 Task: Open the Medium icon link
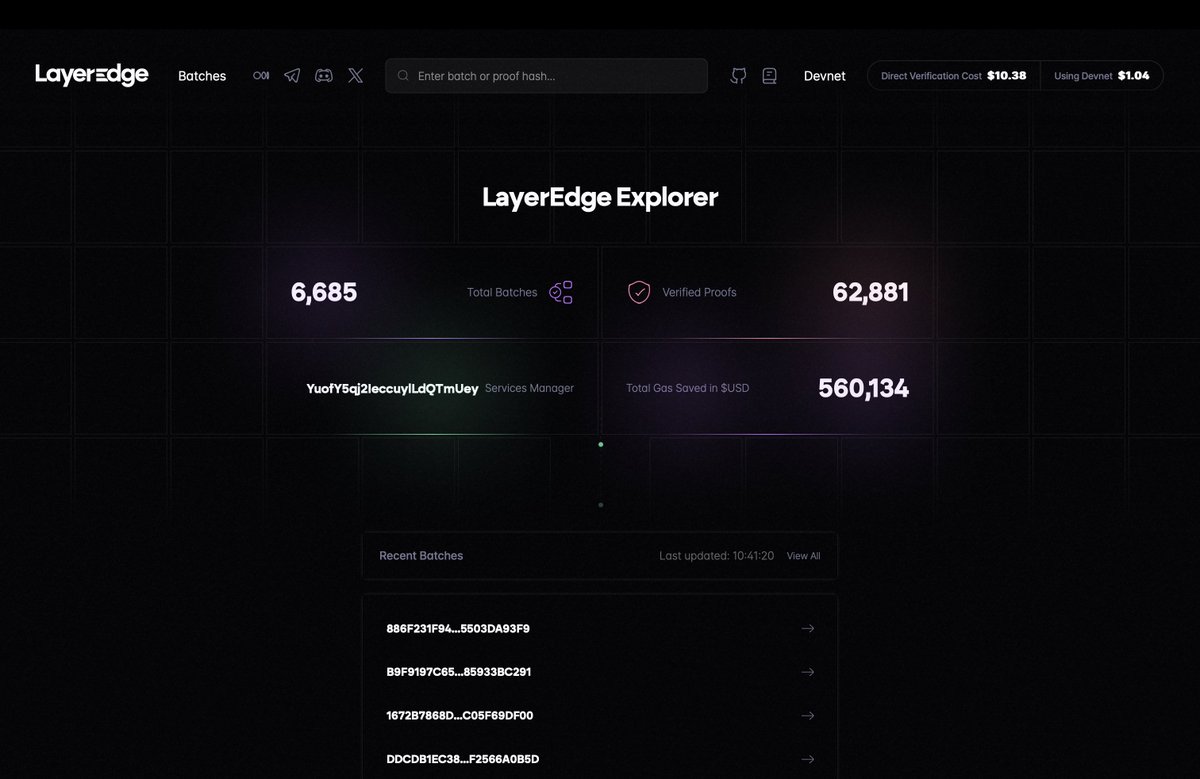pos(261,75)
